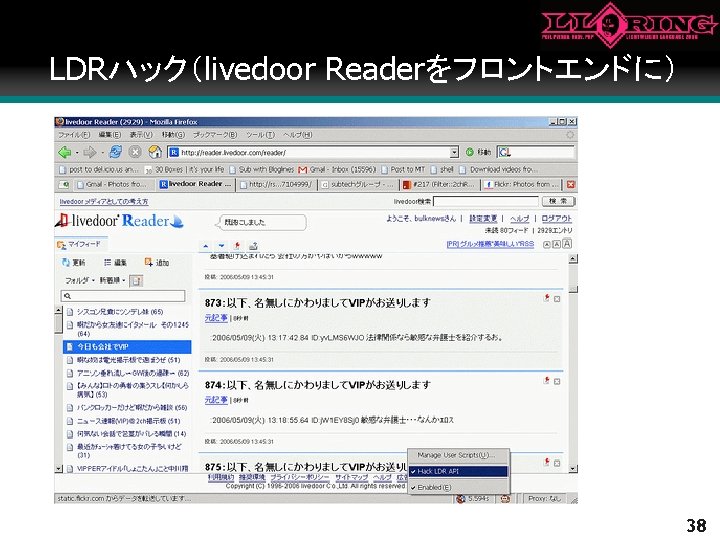The image size is (720, 540).
Task: Open the 表示(V) menu
Action: click(141, 135)
